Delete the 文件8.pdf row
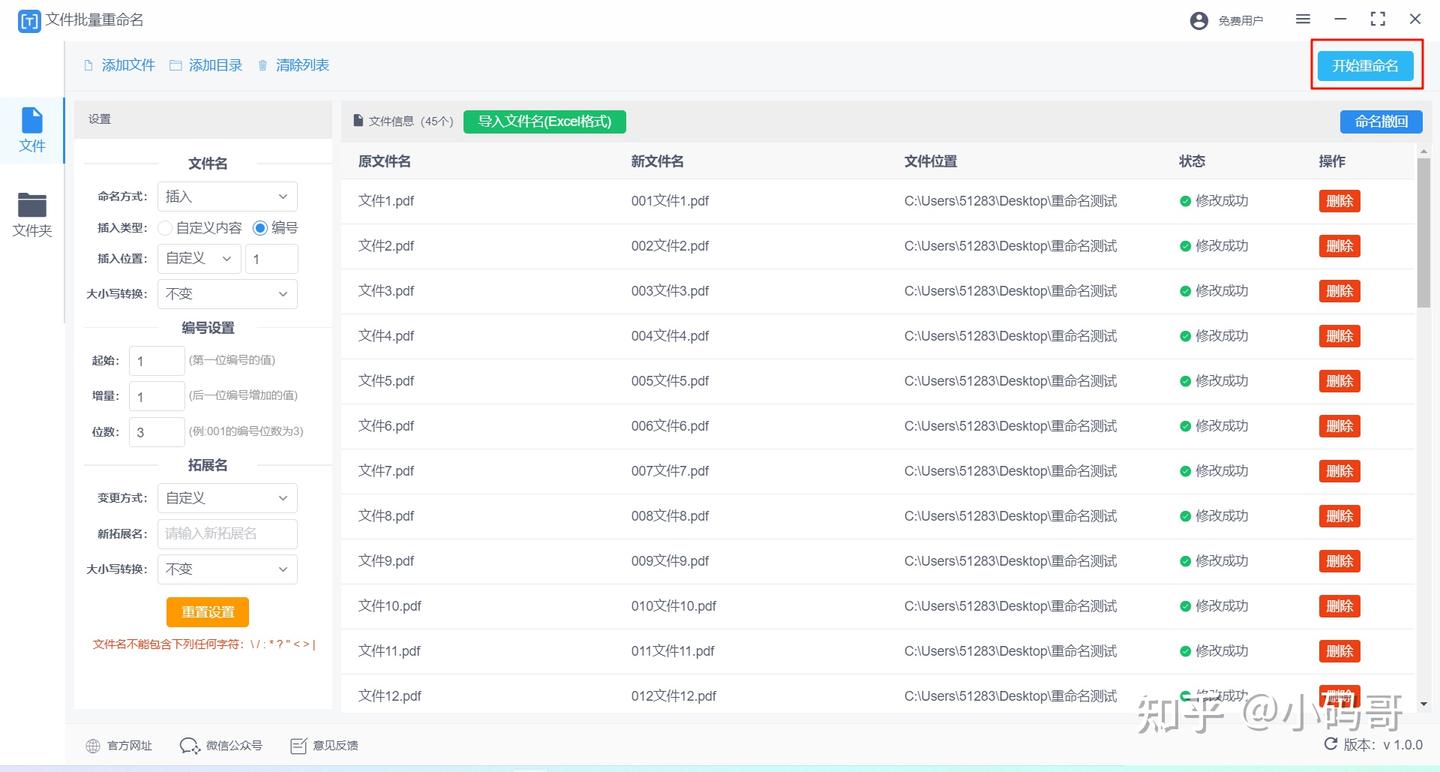Image resolution: width=1440 pixels, height=772 pixels. click(1340, 516)
